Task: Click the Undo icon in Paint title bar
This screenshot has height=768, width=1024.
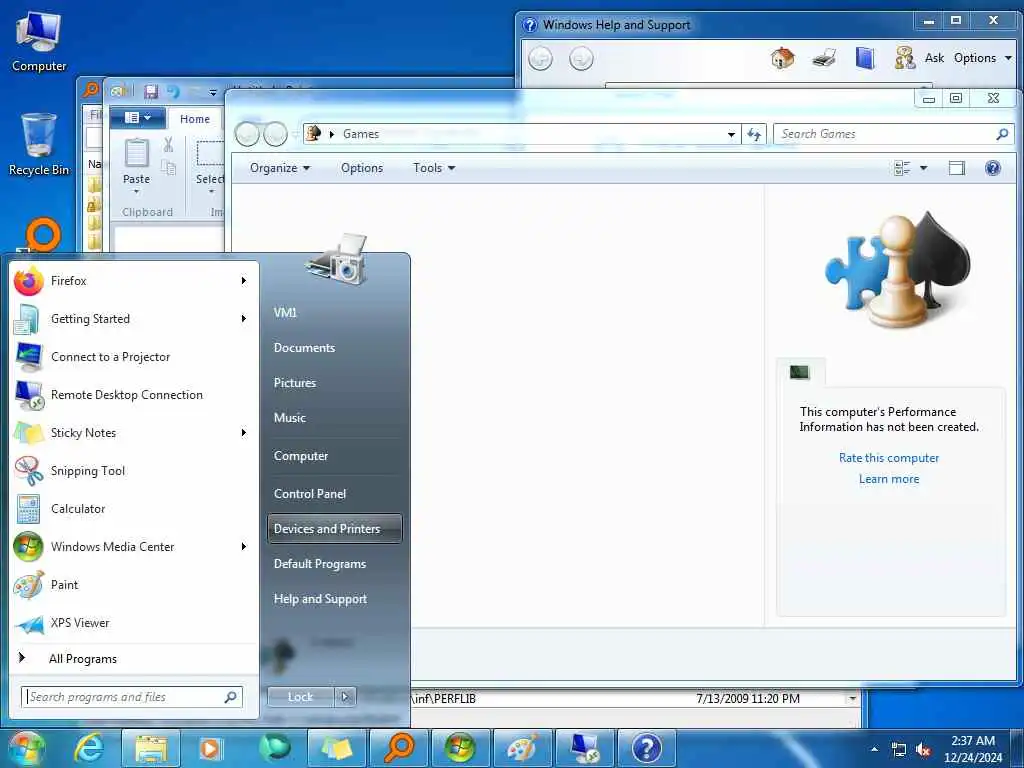Action: point(173,91)
